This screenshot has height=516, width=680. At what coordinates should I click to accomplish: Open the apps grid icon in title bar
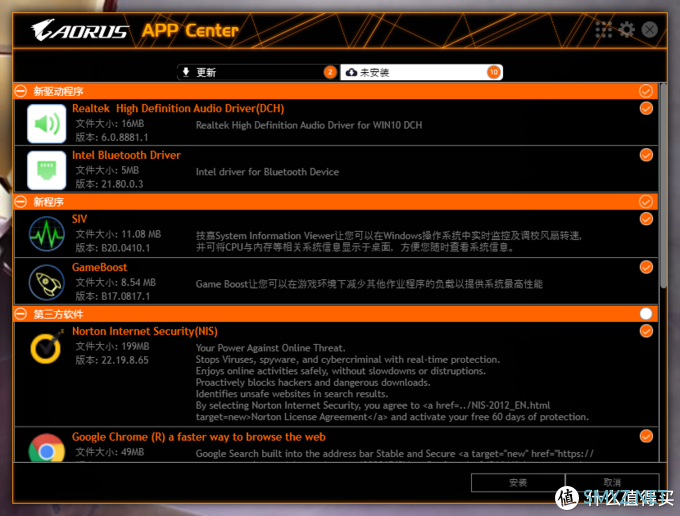pos(603,30)
